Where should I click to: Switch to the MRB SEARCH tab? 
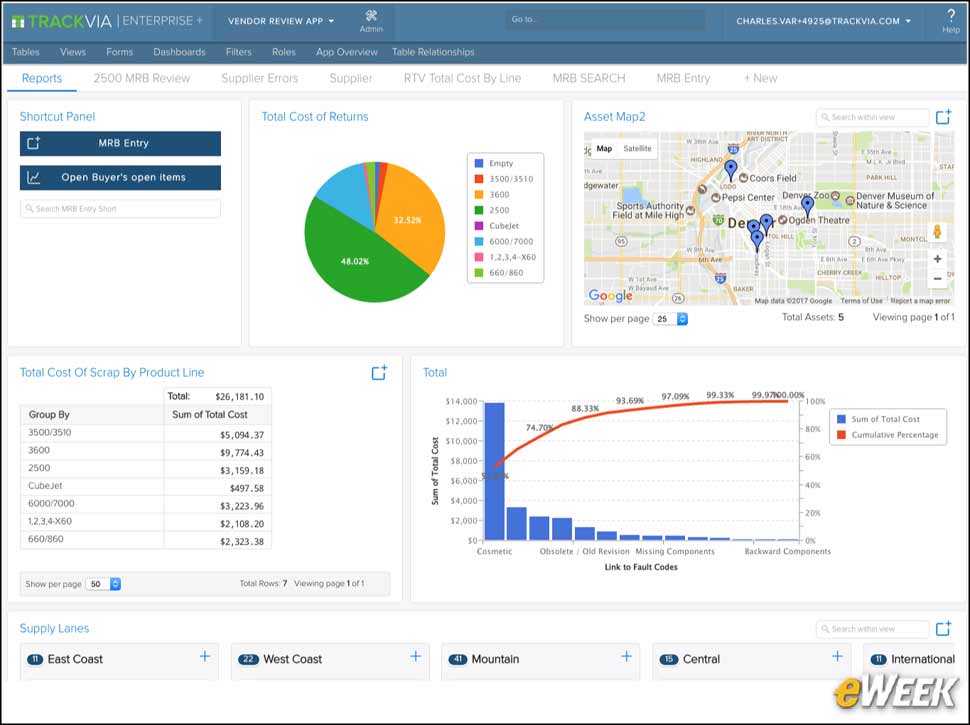click(589, 79)
